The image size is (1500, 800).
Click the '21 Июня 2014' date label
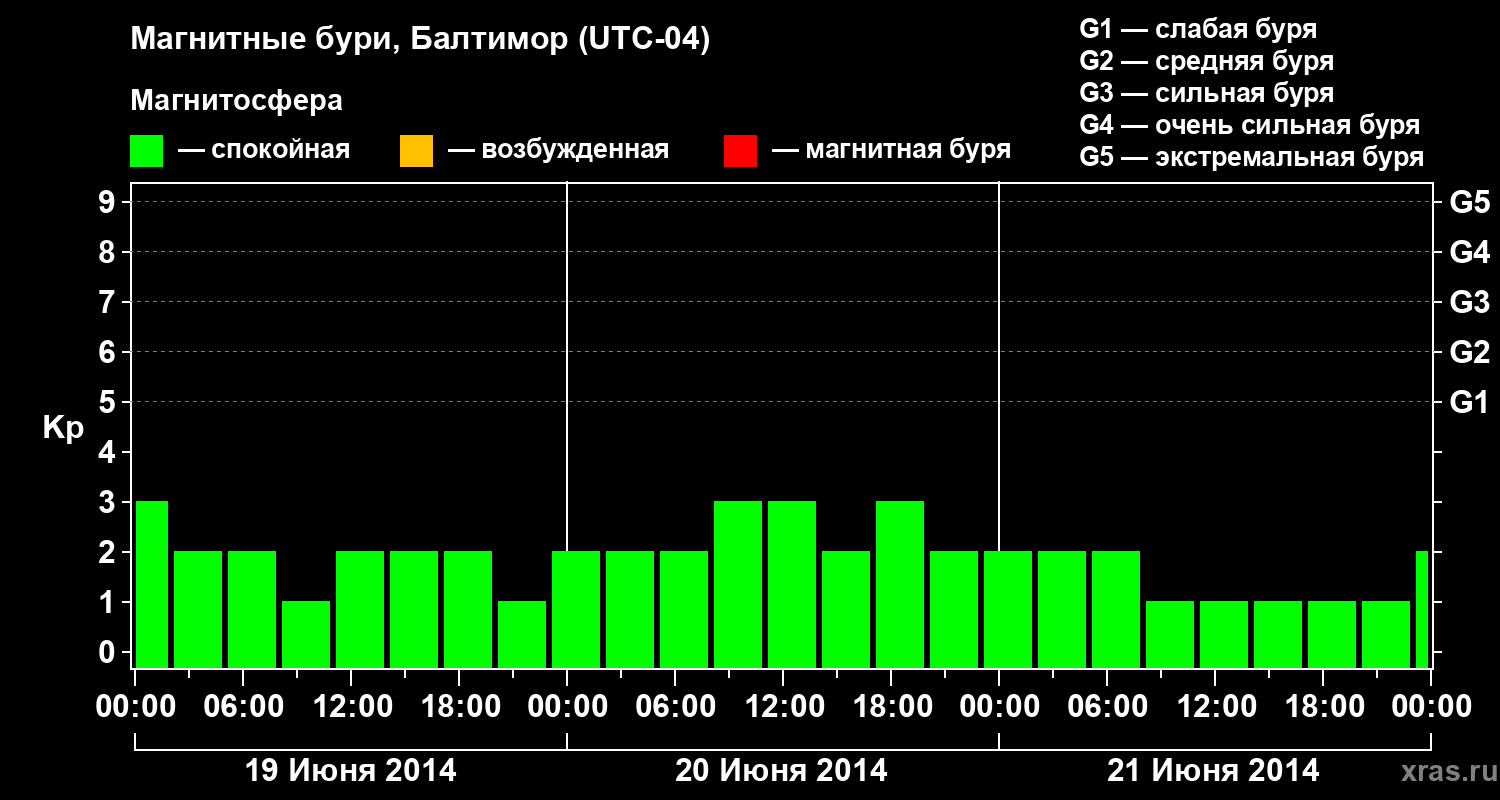[1213, 771]
